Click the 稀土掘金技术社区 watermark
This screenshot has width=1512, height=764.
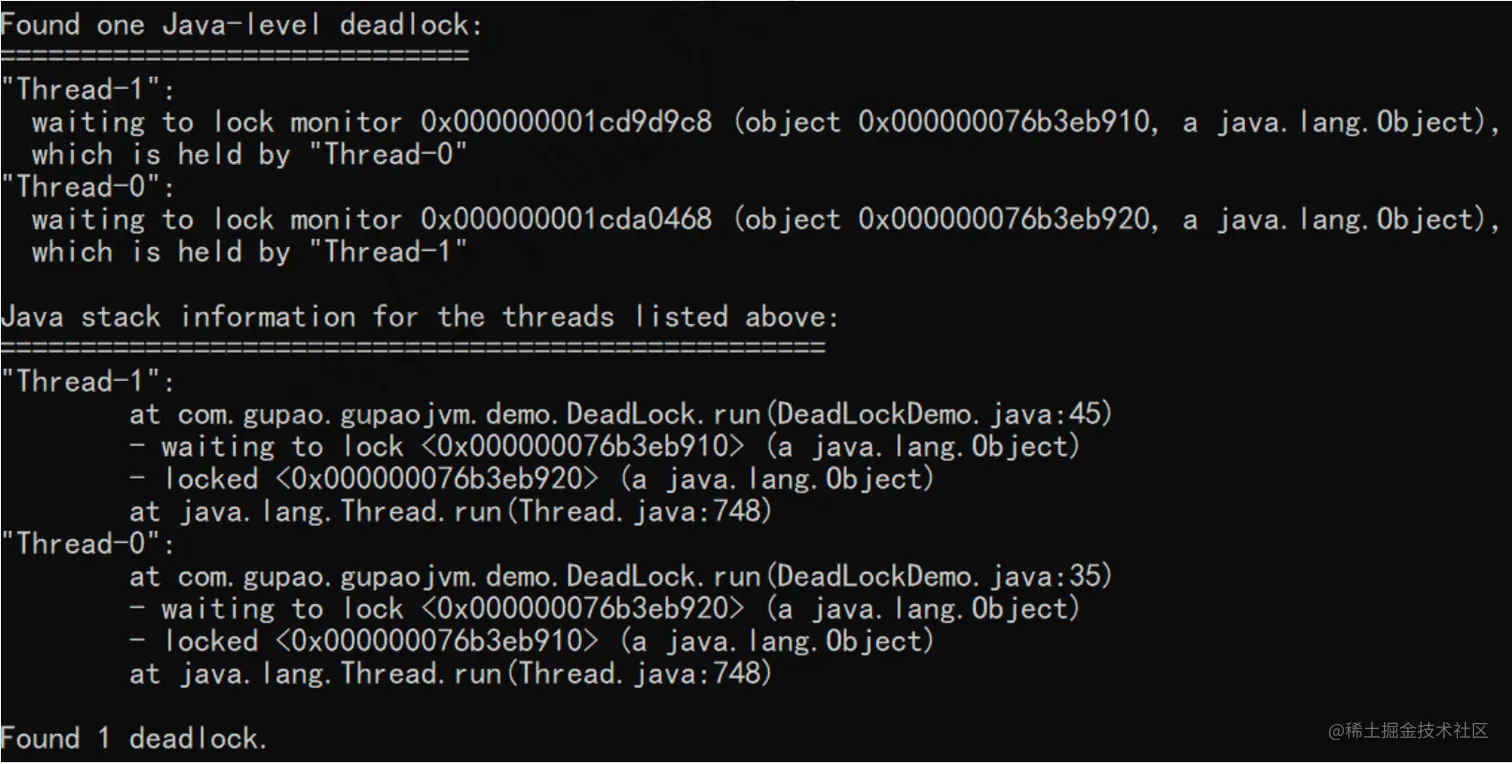click(1408, 731)
